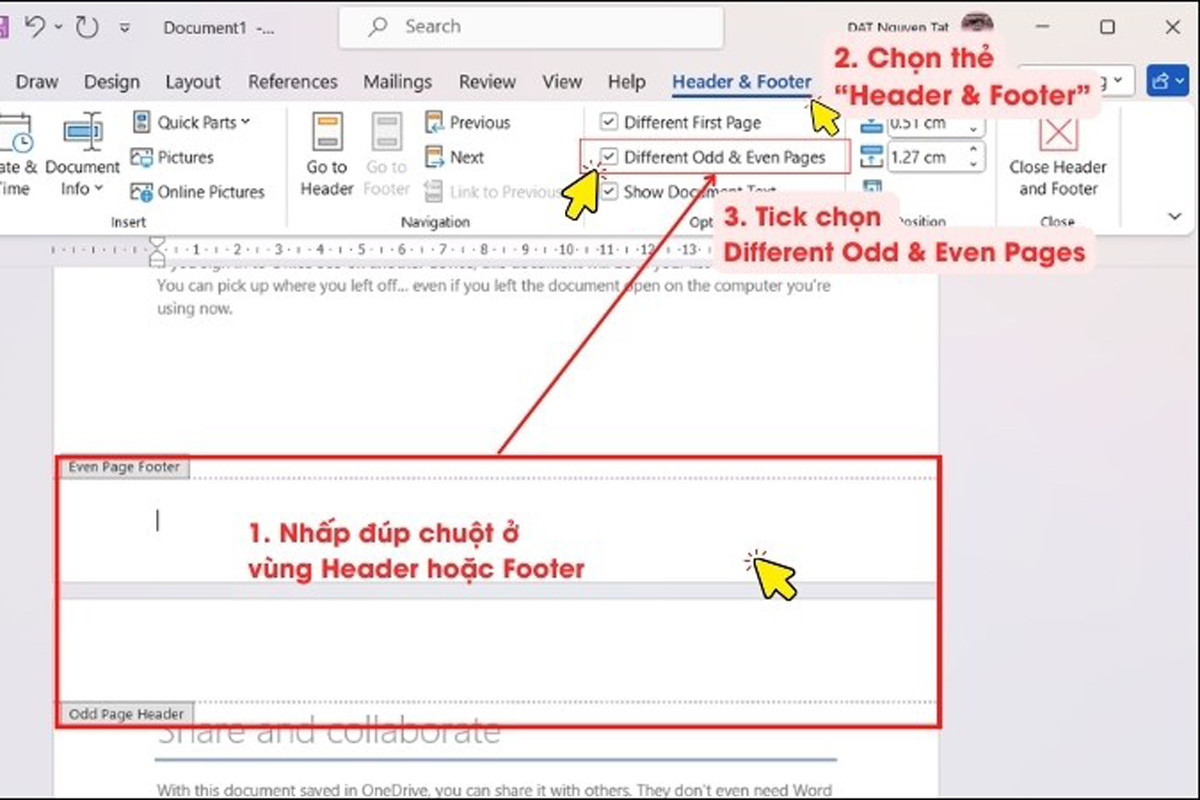Click the greyed Go to Footer icon
This screenshot has height=800, width=1200.
386,132
